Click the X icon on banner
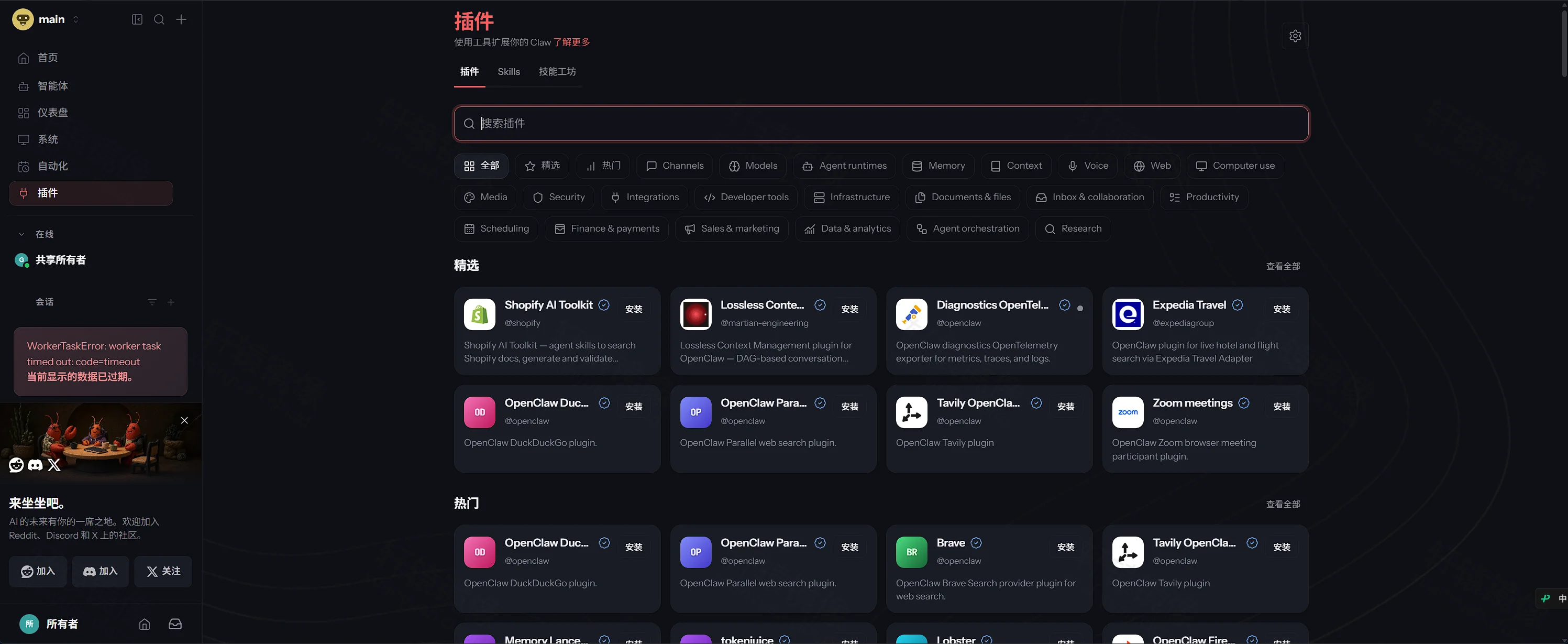Viewport: 1568px width, 644px height. [x=54, y=465]
